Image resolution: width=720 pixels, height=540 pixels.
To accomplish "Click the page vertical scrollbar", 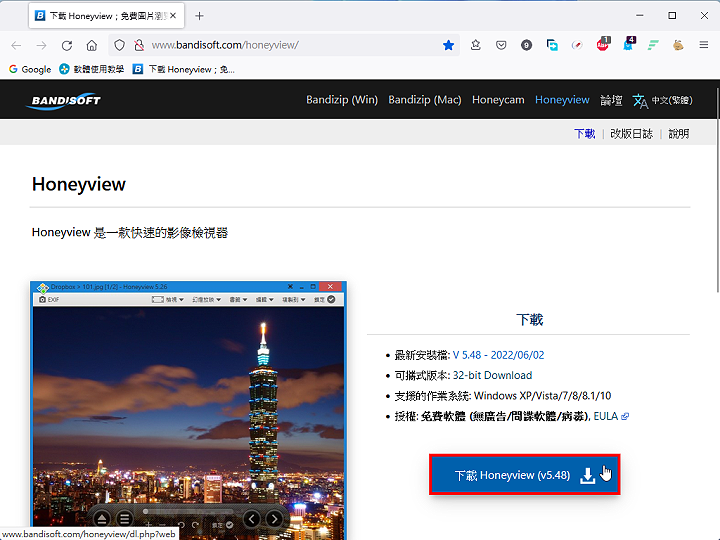I will coord(717,188).
